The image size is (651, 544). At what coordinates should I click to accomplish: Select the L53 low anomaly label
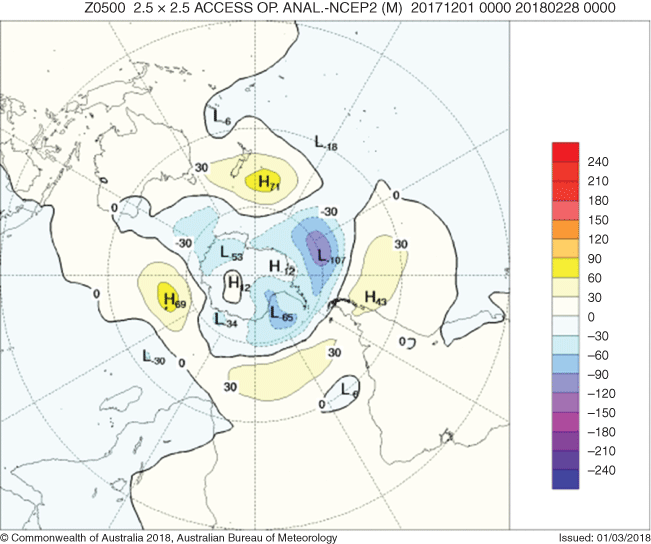coord(231,253)
